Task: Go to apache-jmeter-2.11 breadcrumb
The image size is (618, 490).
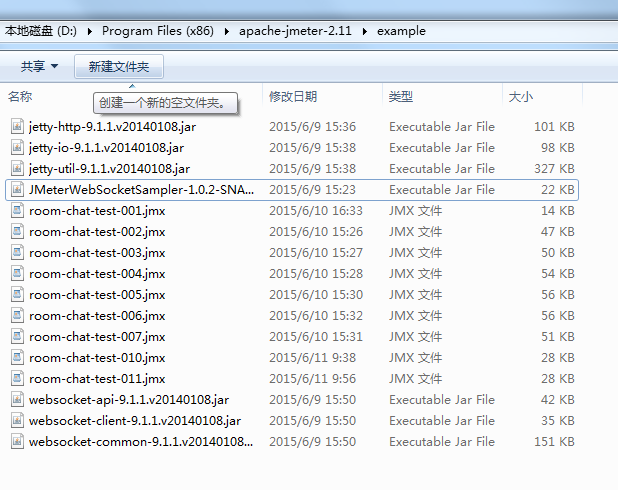Action: [x=295, y=31]
